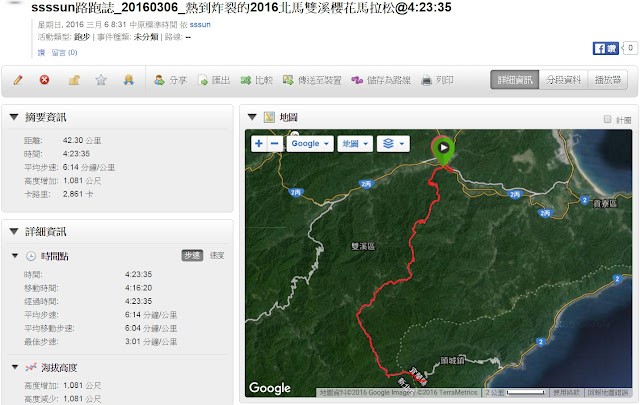Viewport: 640px width, 405px height.
Task: Open the Google map provider dropdown
Action: coord(310,144)
